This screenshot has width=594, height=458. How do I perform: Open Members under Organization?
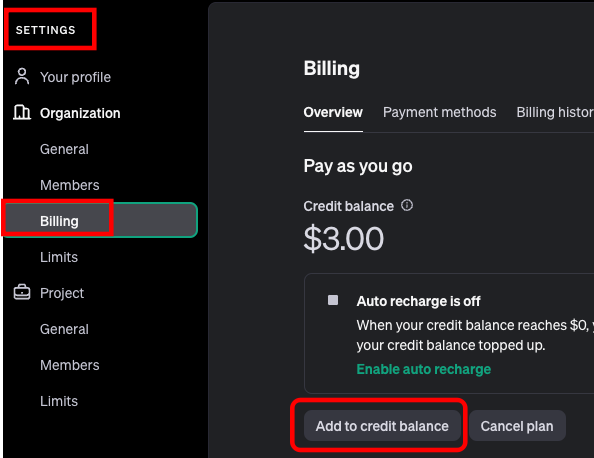tap(70, 185)
